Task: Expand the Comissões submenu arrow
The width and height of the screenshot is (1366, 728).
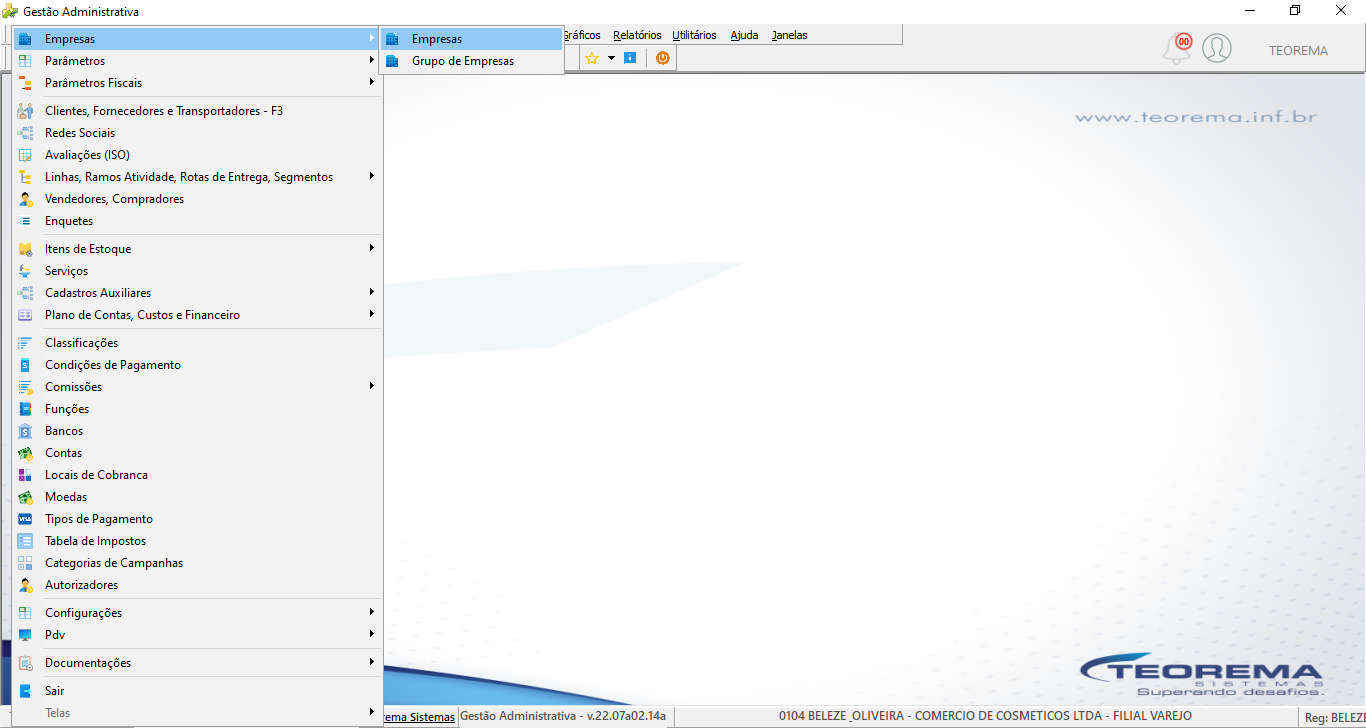Action: (371, 387)
